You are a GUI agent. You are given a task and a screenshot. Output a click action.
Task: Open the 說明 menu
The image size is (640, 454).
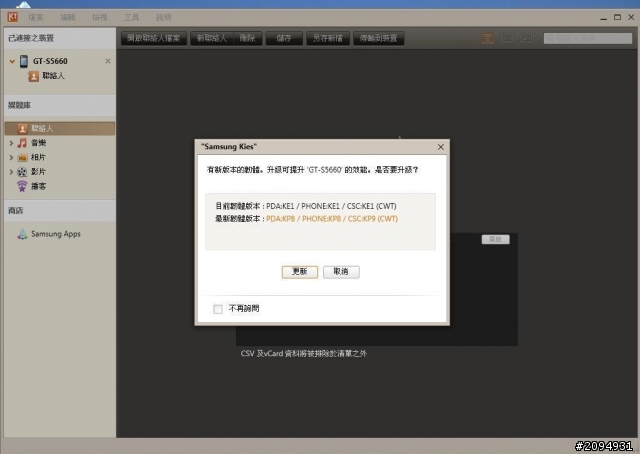click(x=163, y=17)
